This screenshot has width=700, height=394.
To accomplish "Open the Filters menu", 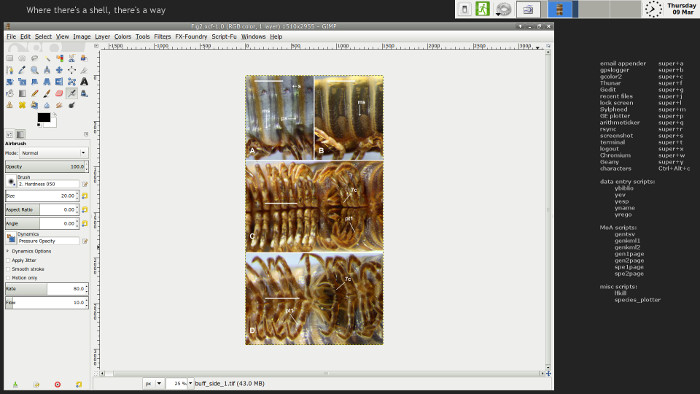I will pyautogui.click(x=162, y=37).
